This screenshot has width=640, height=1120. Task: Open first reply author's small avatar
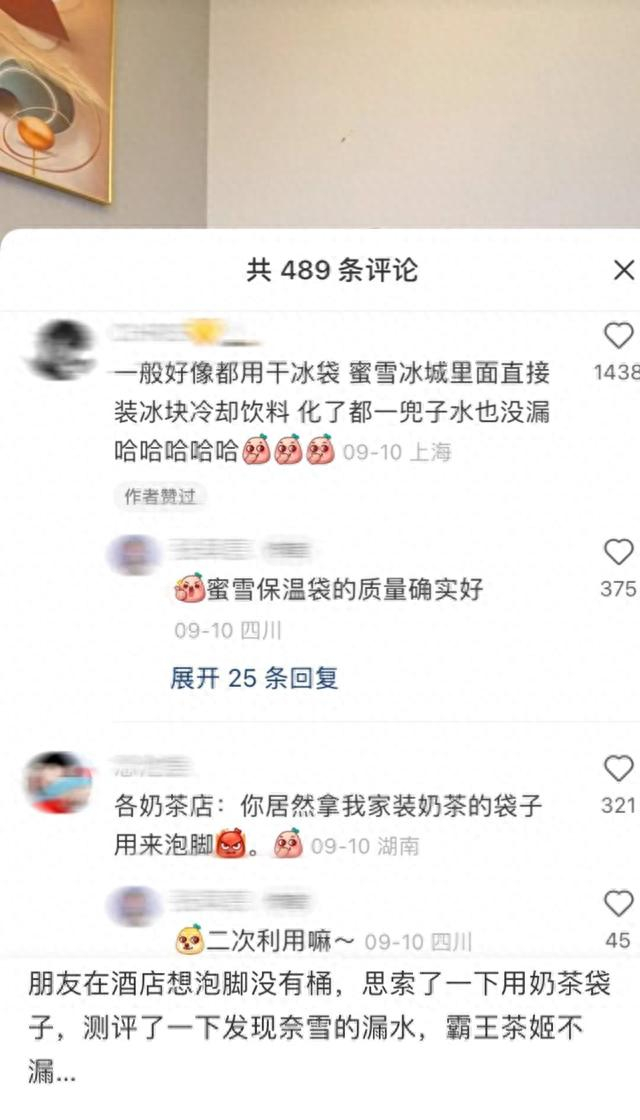[x=134, y=554]
